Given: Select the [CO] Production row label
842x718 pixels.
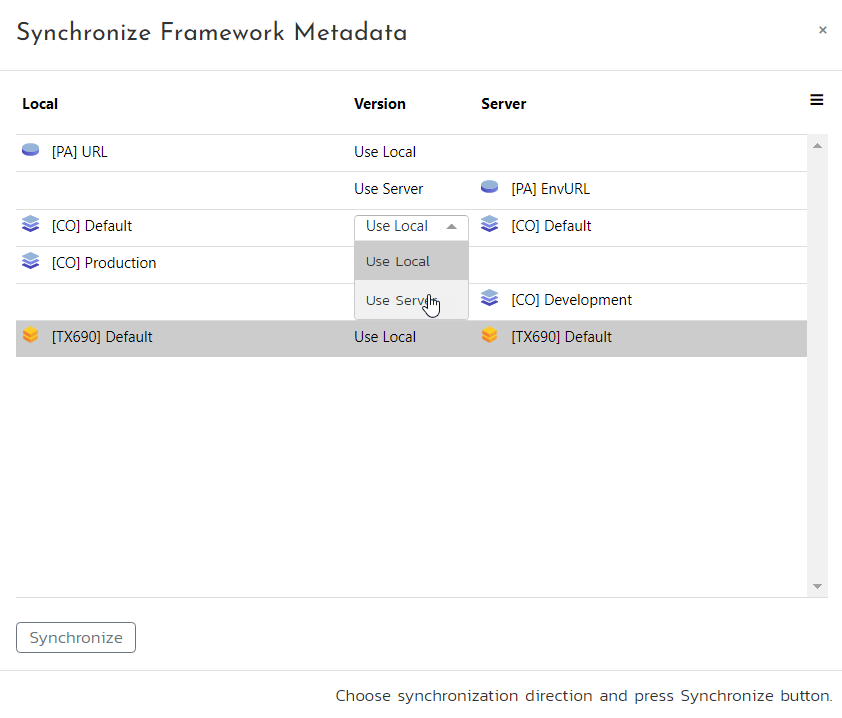Looking at the screenshot, I should (x=104, y=263).
